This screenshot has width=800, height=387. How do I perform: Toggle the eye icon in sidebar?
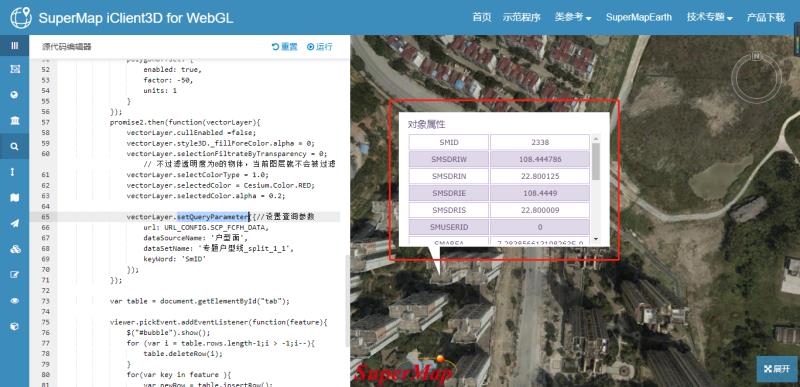14,301
